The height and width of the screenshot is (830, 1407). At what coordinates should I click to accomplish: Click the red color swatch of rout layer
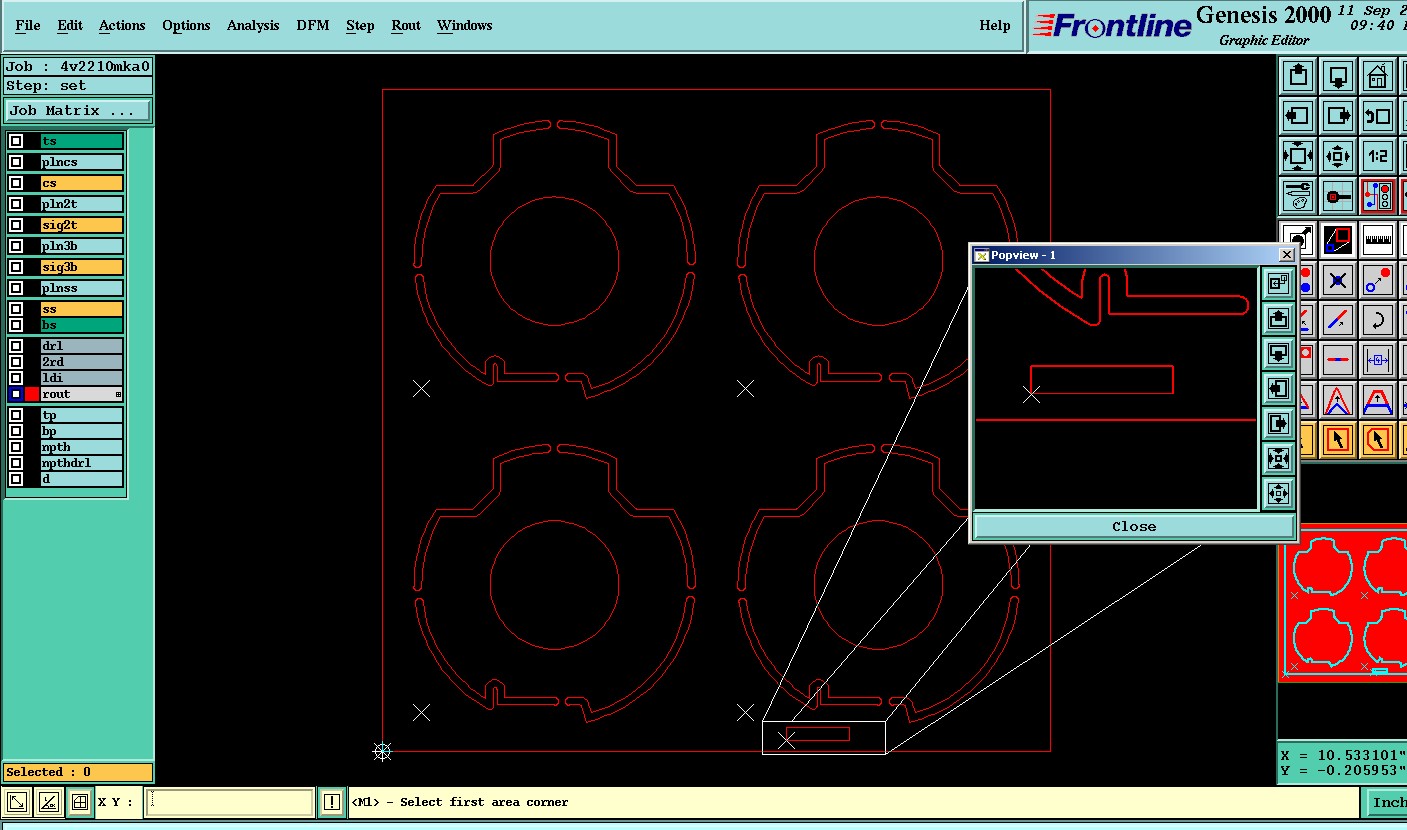[32, 394]
